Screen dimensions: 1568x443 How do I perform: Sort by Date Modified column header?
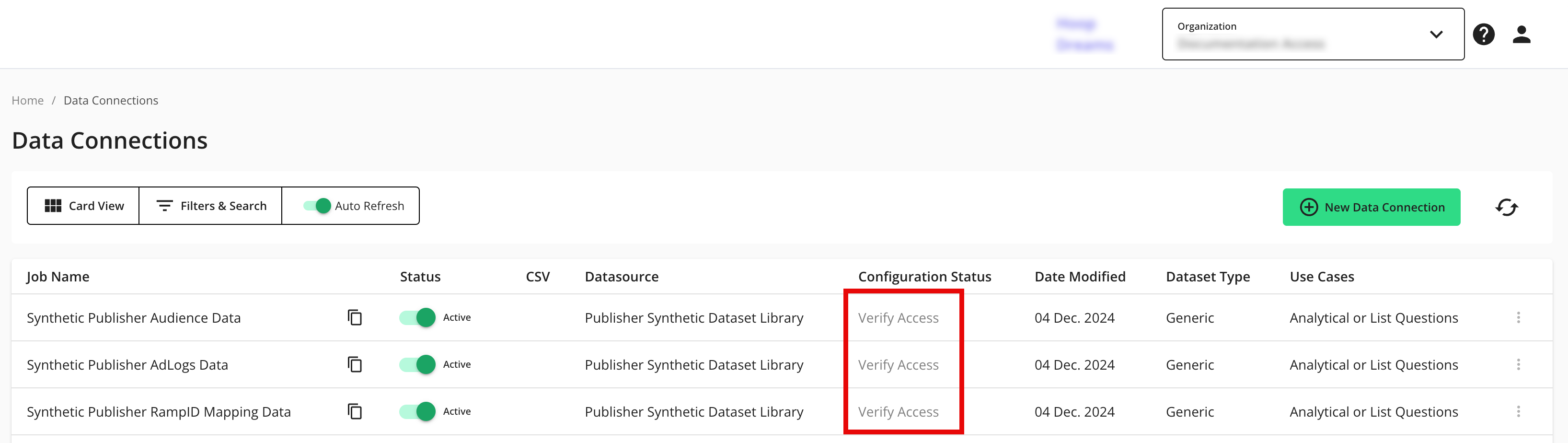1080,277
